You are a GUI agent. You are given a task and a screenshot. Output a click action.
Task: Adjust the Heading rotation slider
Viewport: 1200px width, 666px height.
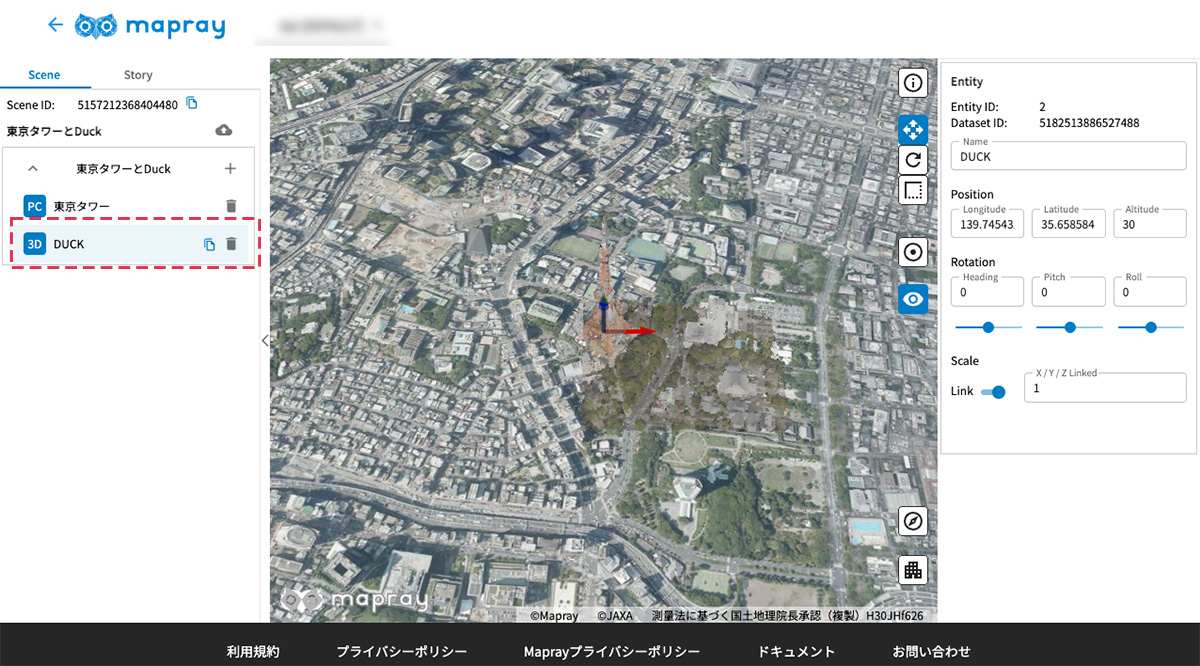click(988, 327)
